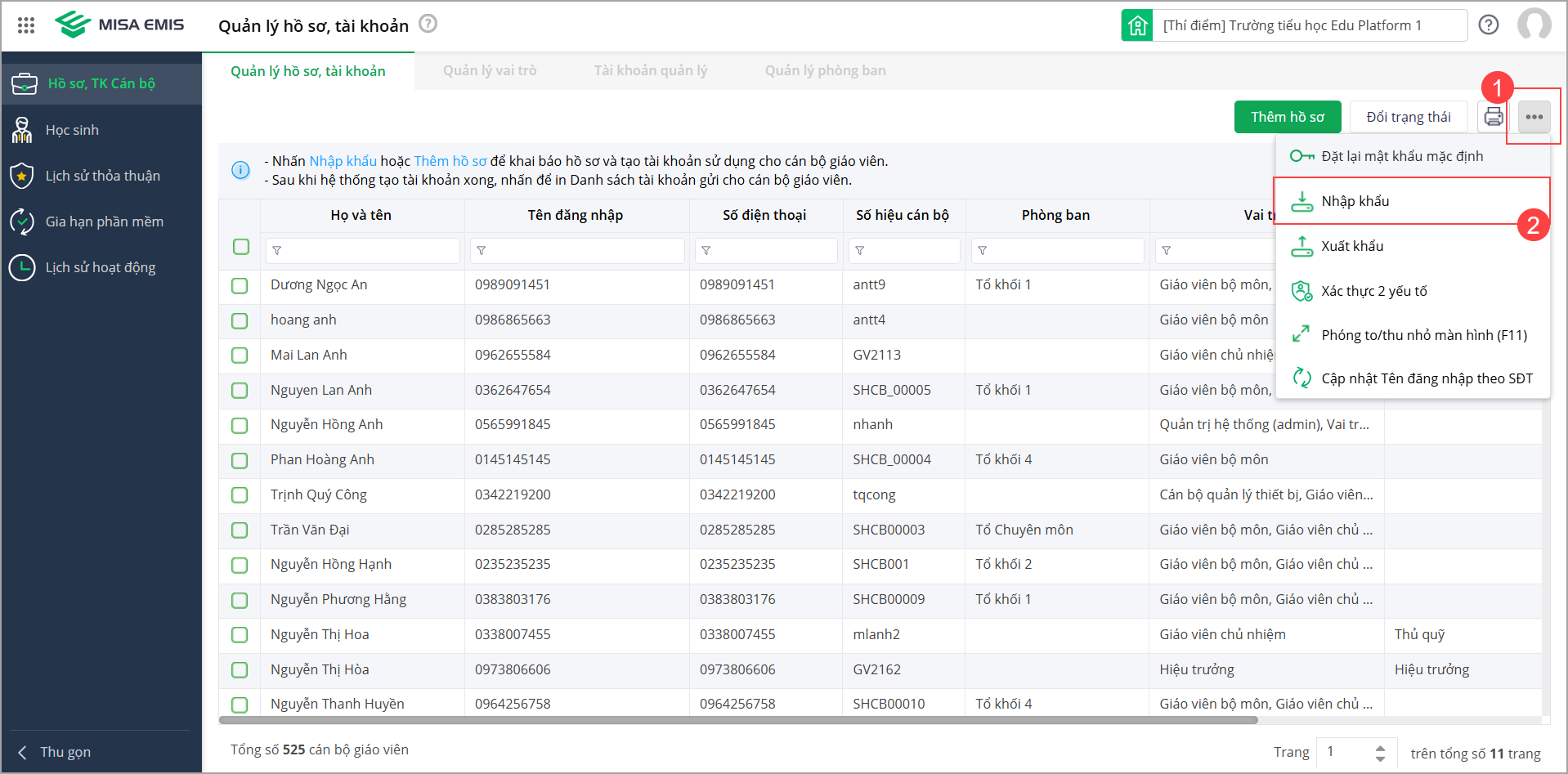Open filter operator for Phòng ban column

click(982, 251)
